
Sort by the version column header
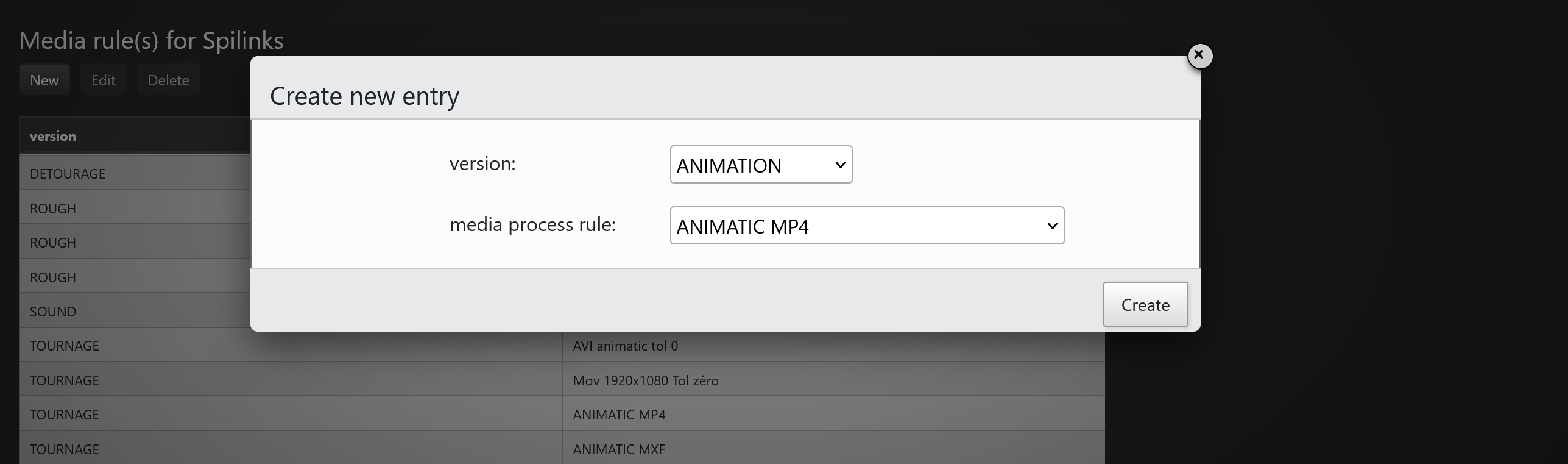(53, 136)
